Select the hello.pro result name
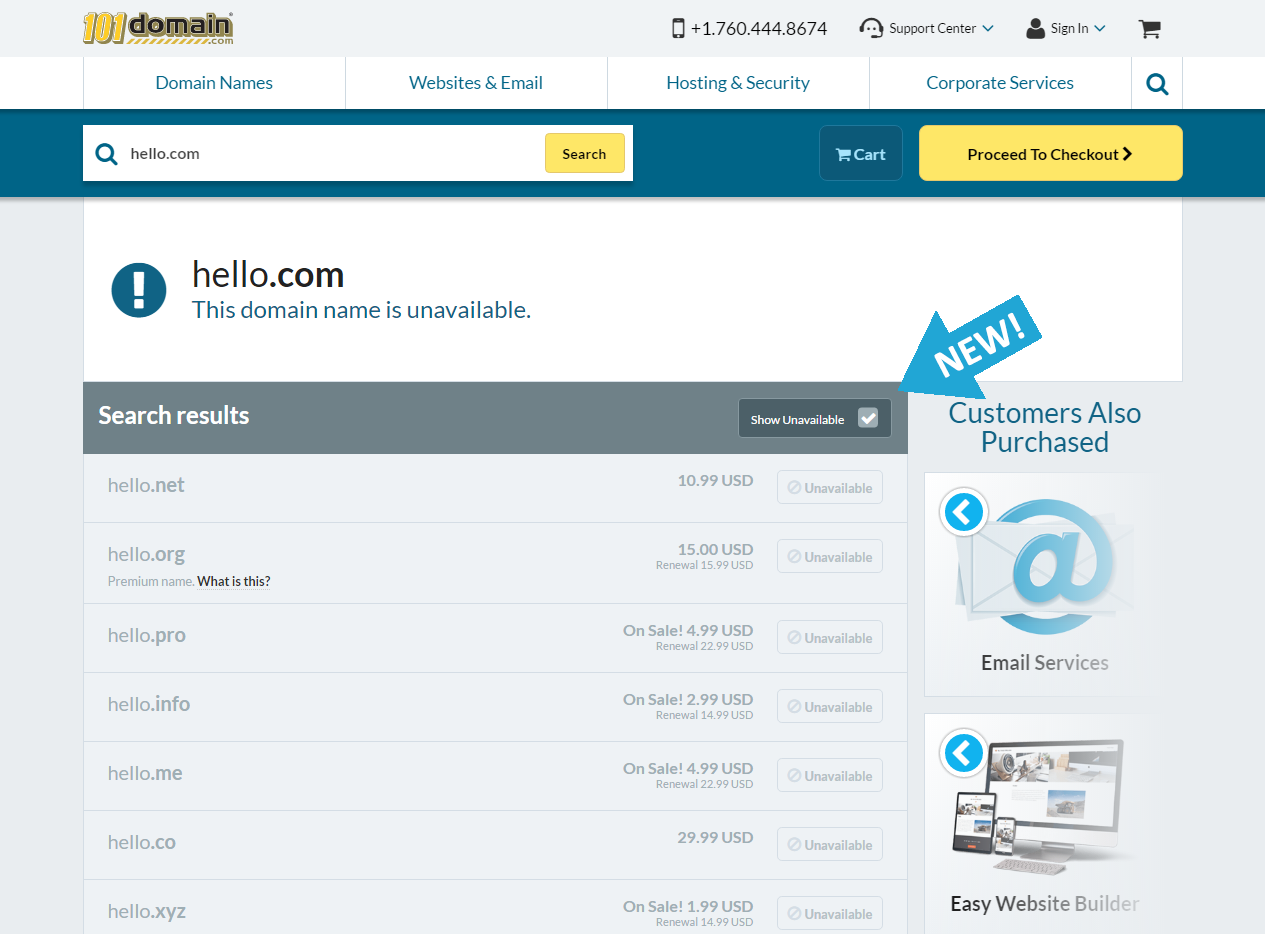The width and height of the screenshot is (1265, 934). [x=147, y=635]
